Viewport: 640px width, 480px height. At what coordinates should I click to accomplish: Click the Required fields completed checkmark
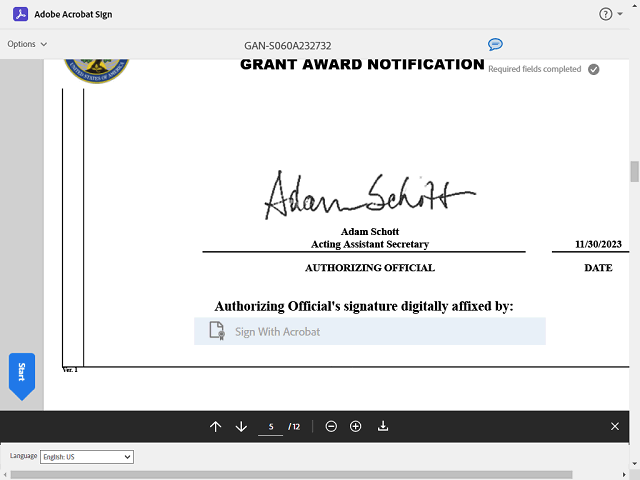tap(593, 69)
